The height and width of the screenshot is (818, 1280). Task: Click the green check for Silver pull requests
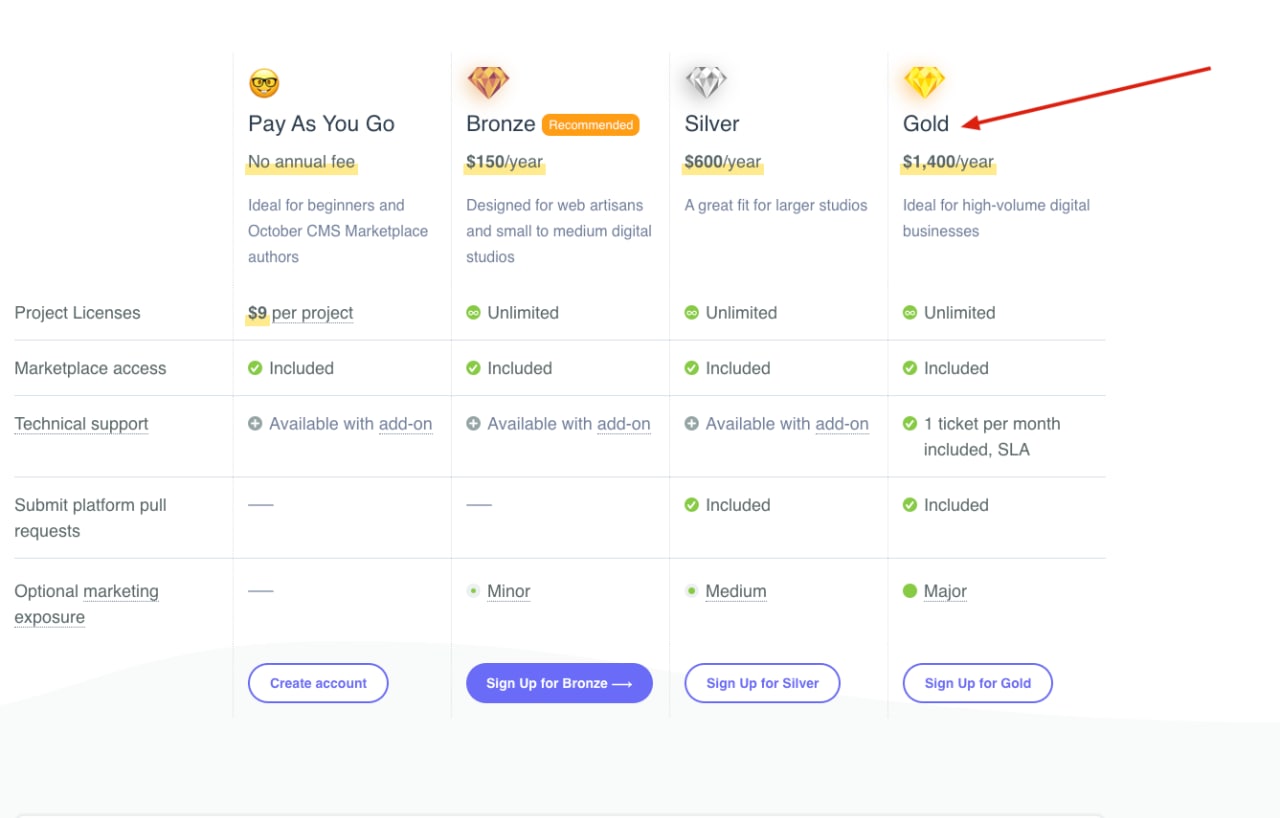691,505
